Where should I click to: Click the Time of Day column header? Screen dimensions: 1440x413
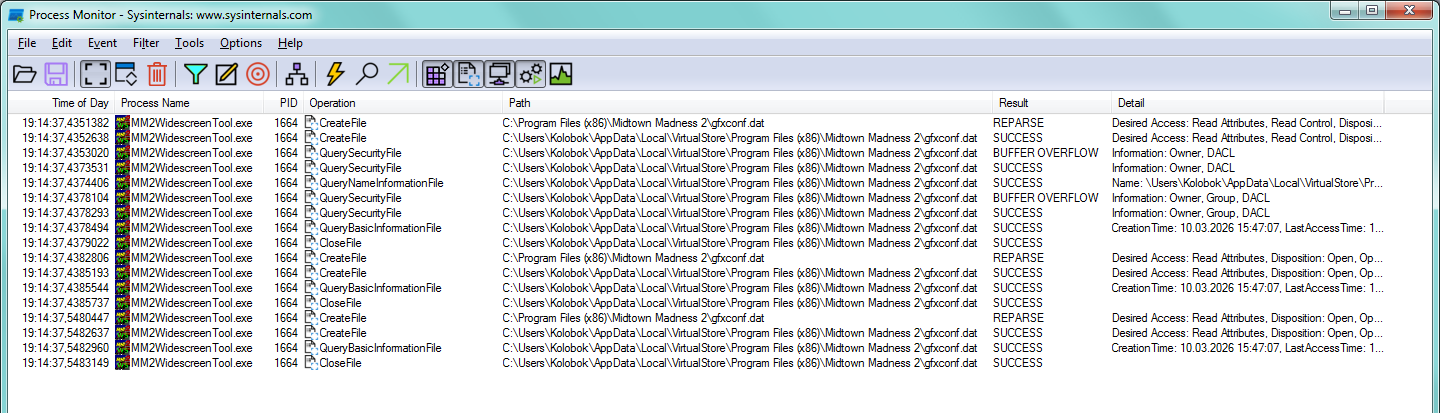point(61,103)
